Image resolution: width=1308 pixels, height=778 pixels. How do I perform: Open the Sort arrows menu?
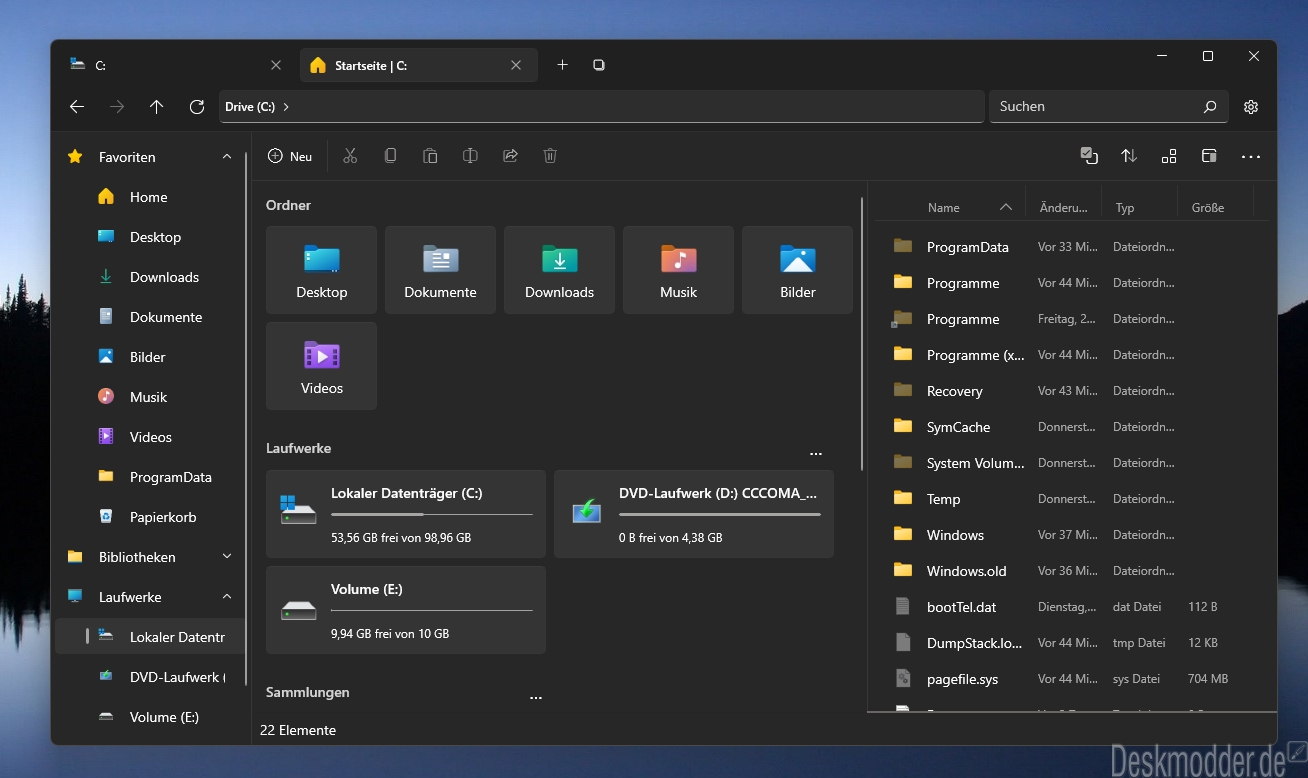1129,156
